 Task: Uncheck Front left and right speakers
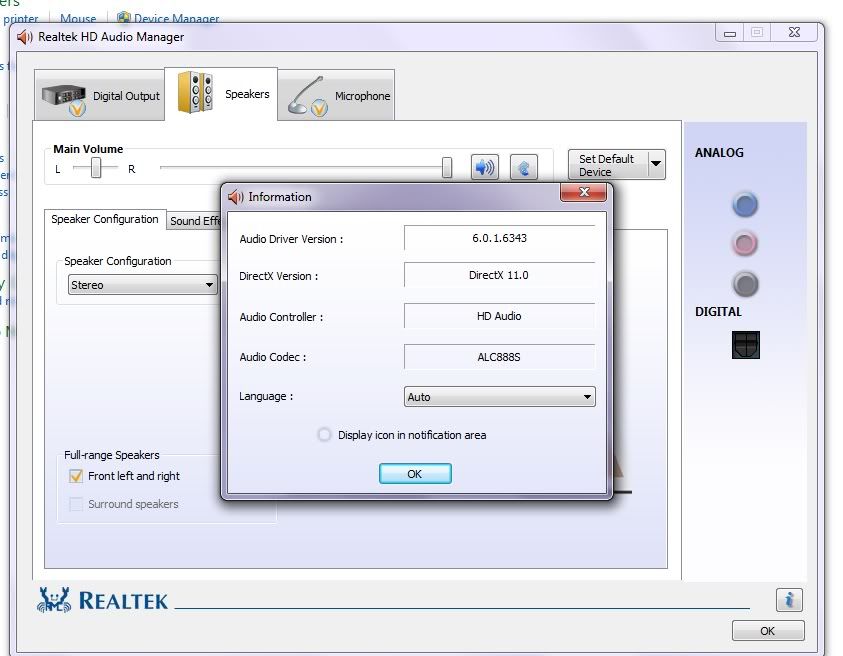point(76,476)
